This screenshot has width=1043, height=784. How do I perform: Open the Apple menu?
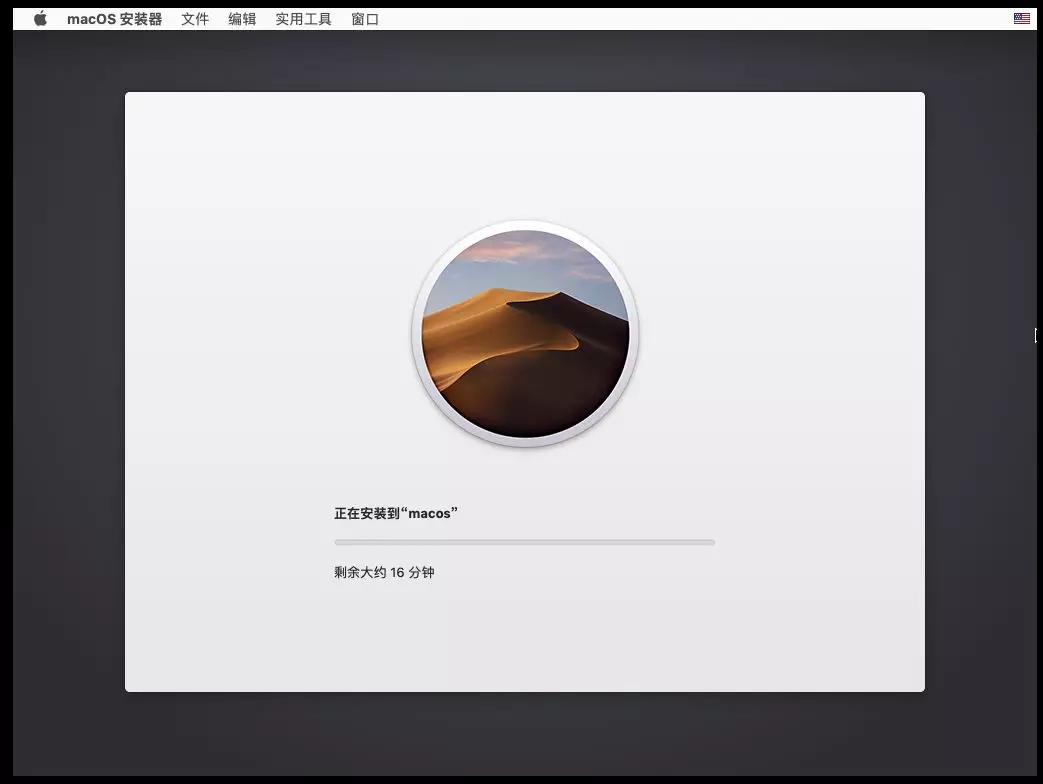coord(41,19)
